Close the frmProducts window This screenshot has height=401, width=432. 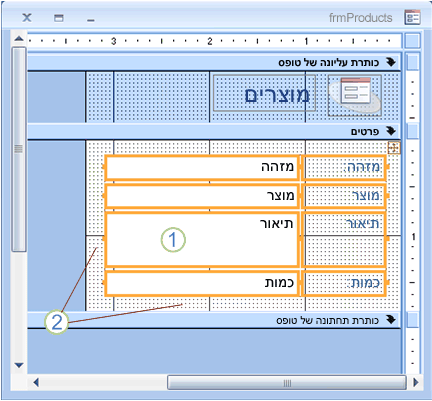click(x=27, y=18)
